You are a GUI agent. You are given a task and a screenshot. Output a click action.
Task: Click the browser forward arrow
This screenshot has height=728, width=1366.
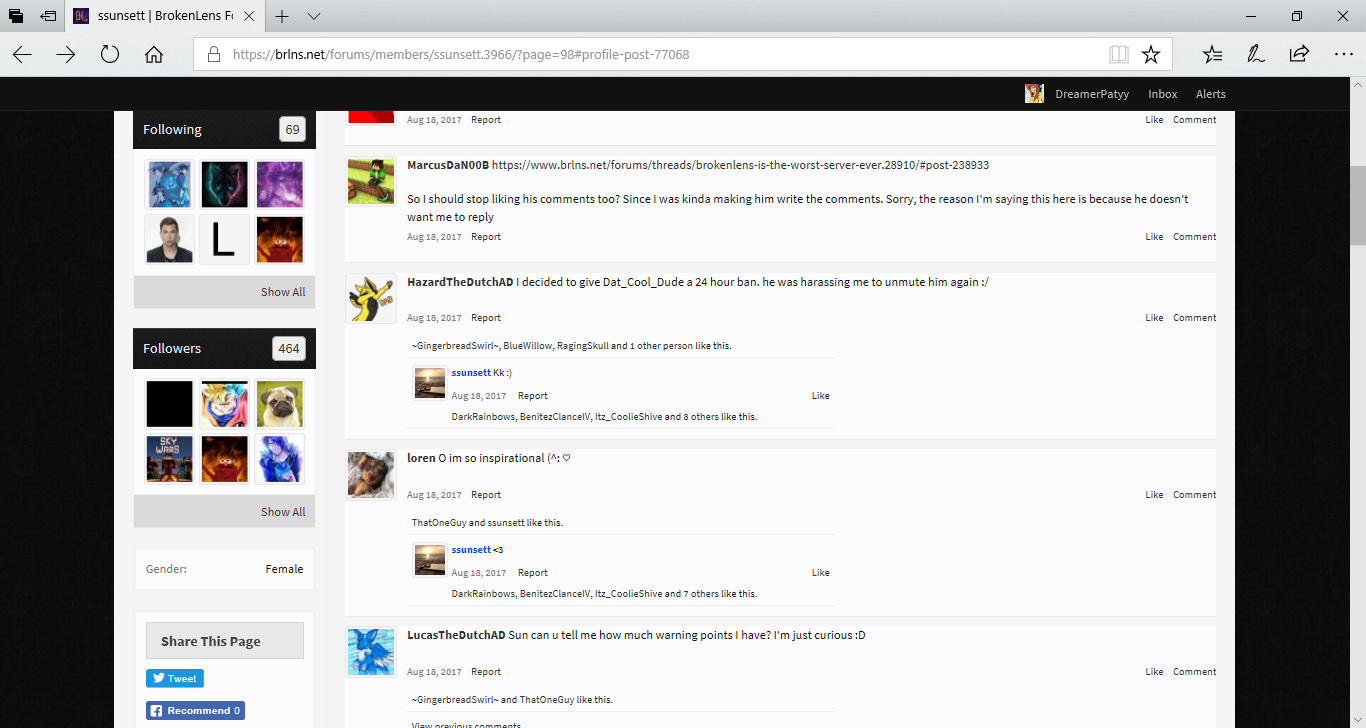(x=66, y=55)
